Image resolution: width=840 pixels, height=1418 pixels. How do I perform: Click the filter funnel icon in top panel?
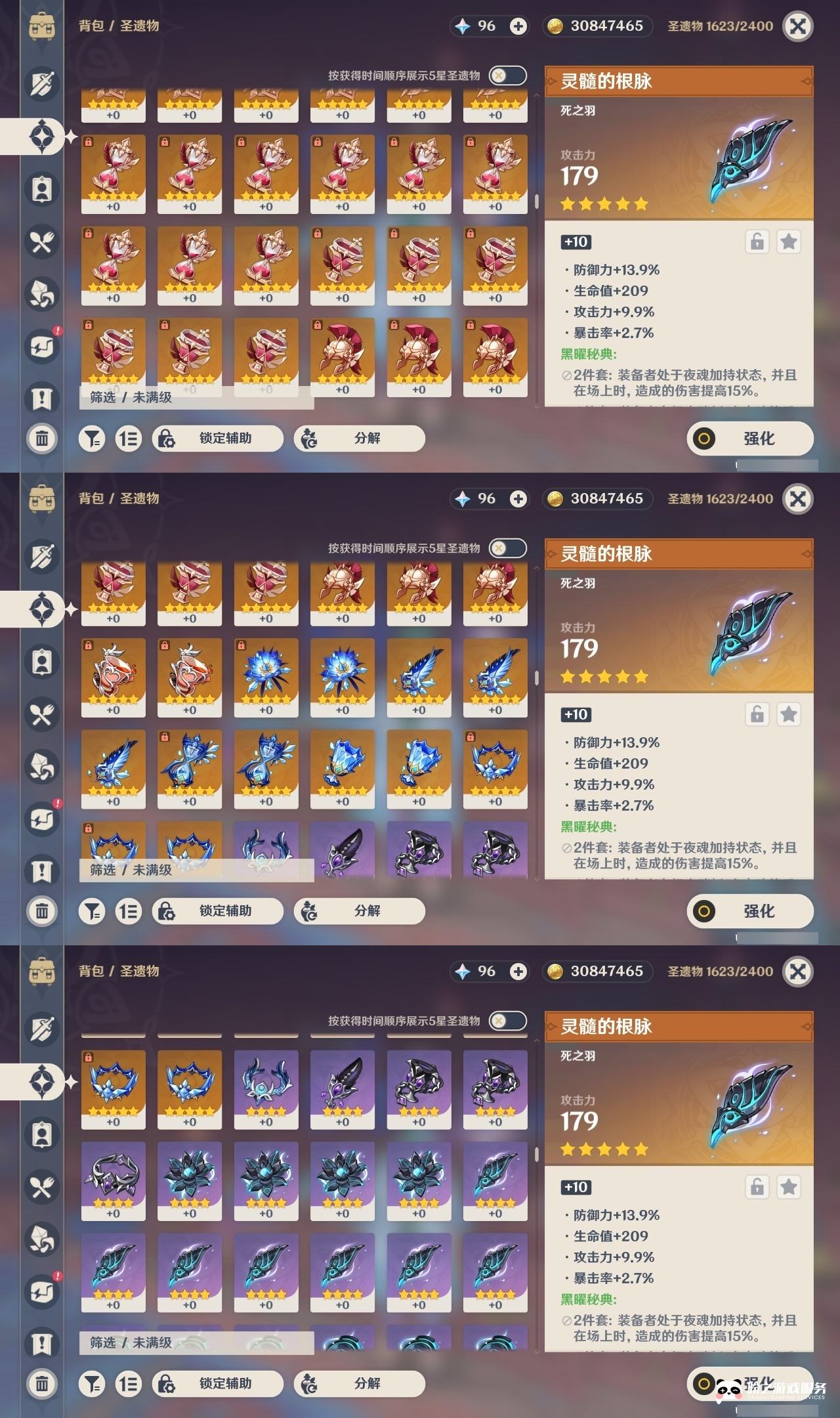(x=93, y=439)
